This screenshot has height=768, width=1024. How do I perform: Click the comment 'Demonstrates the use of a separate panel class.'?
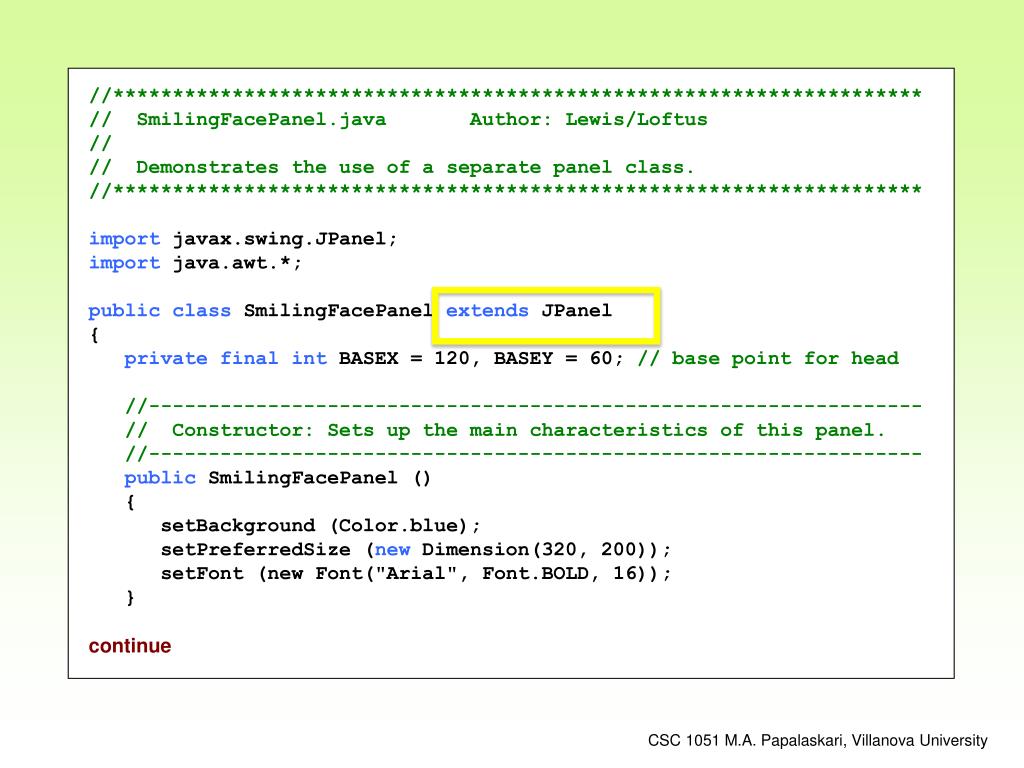click(415, 167)
